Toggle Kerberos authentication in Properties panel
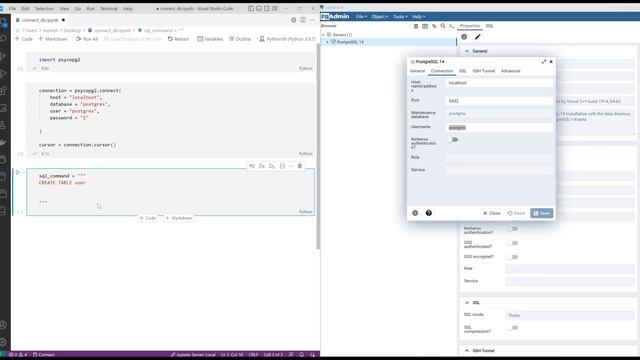640x360 pixels. 512,229
